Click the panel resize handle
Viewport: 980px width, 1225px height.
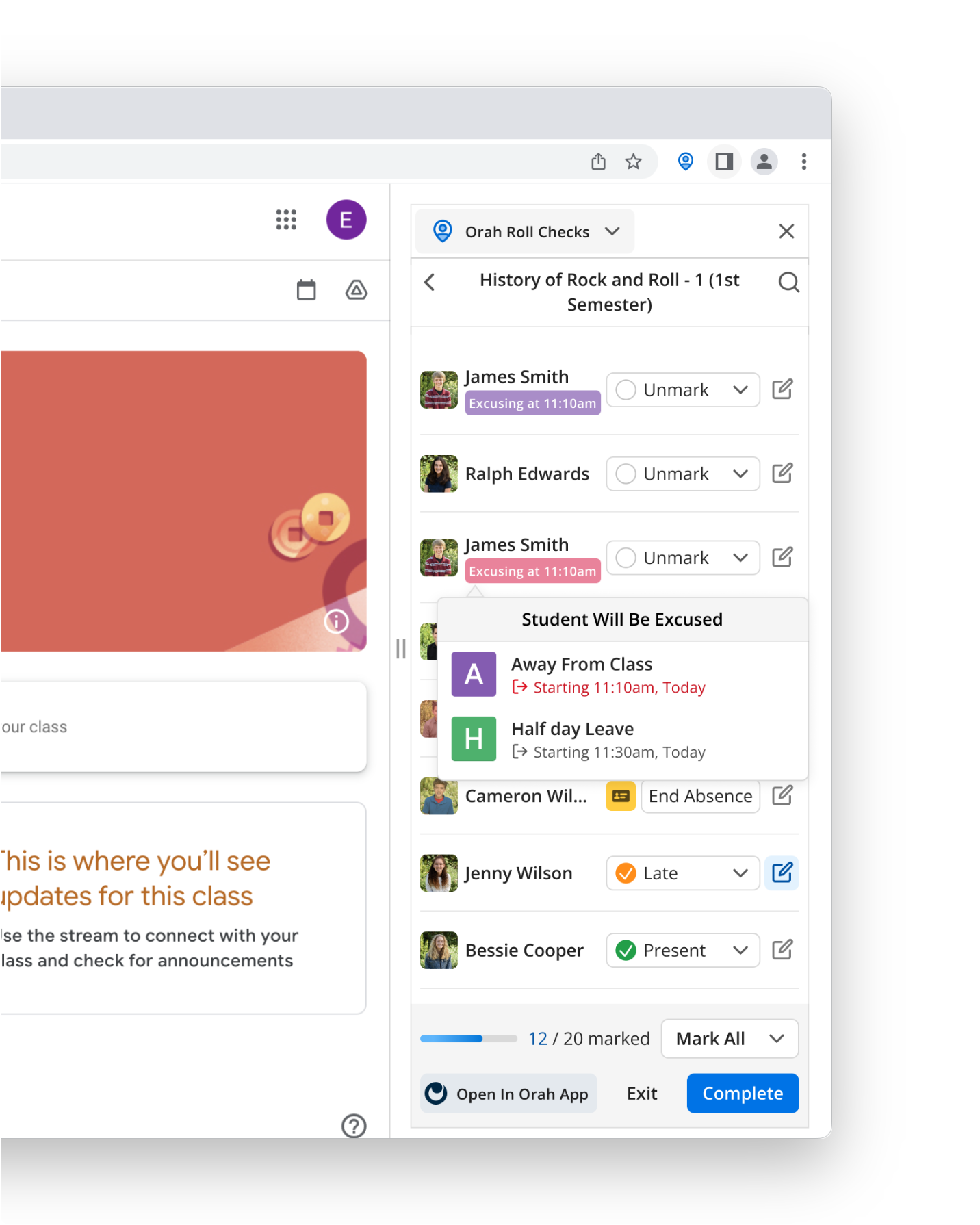click(401, 648)
